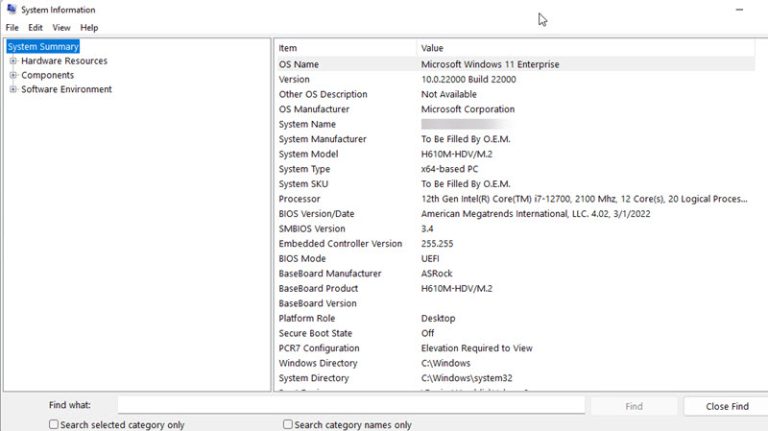The width and height of the screenshot is (768, 431).
Task: Click the 12th Gen Intel Core i7-12700 value
Action: 584,199
